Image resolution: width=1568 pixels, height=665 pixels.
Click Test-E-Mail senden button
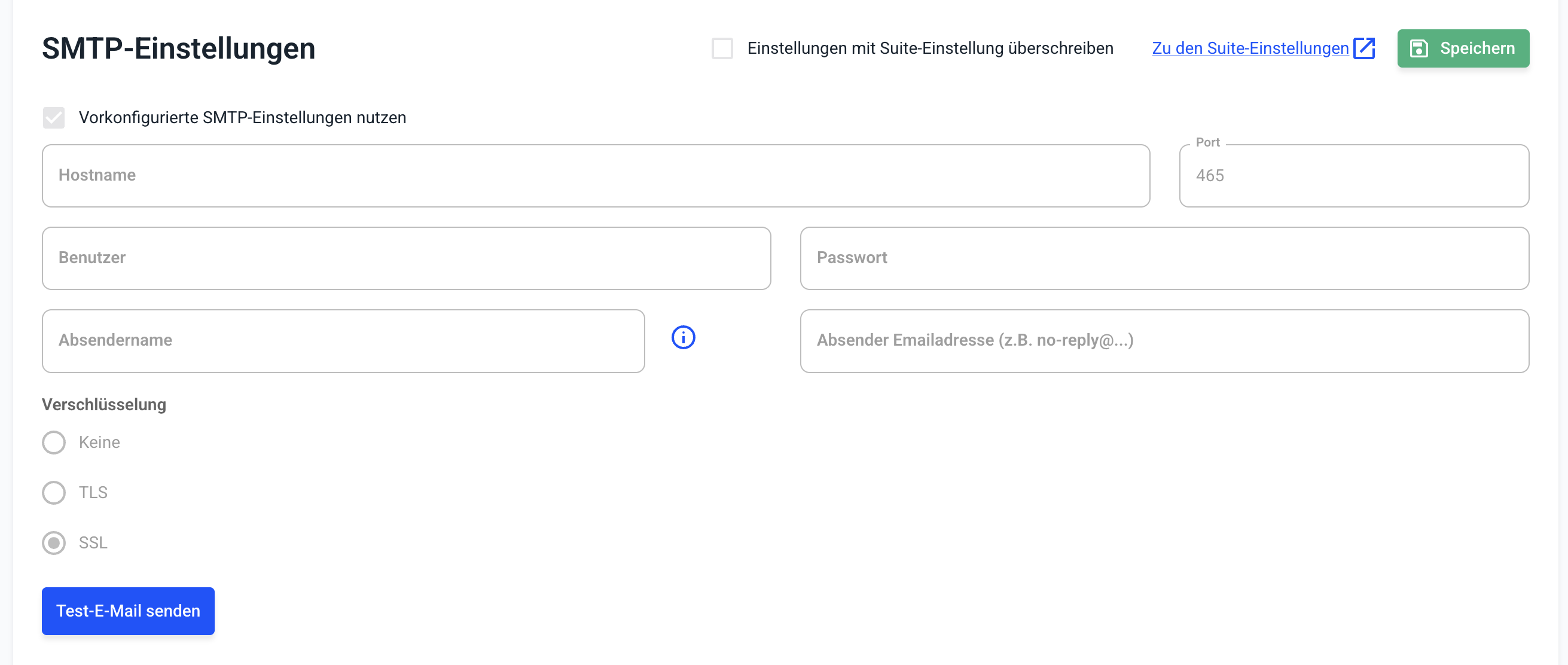coord(128,611)
